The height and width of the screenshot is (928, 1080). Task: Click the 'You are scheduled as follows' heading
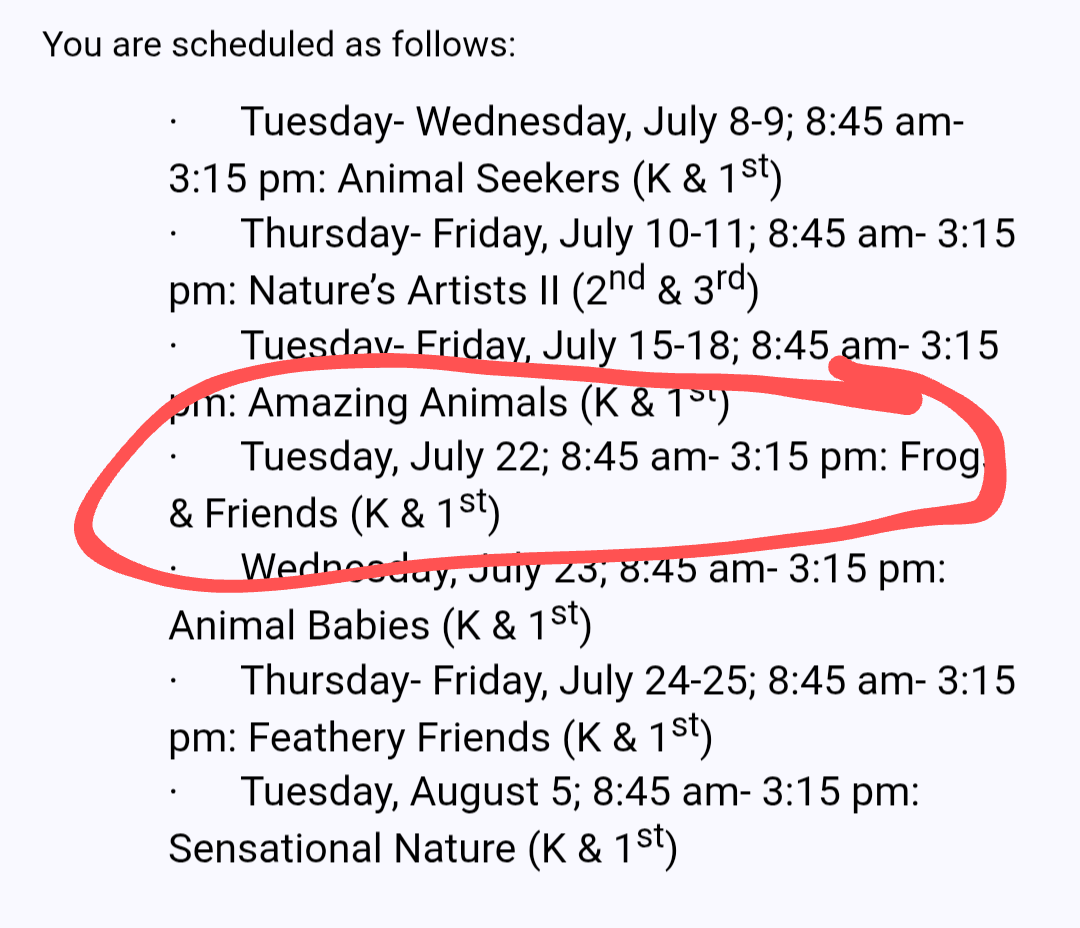pos(279,45)
